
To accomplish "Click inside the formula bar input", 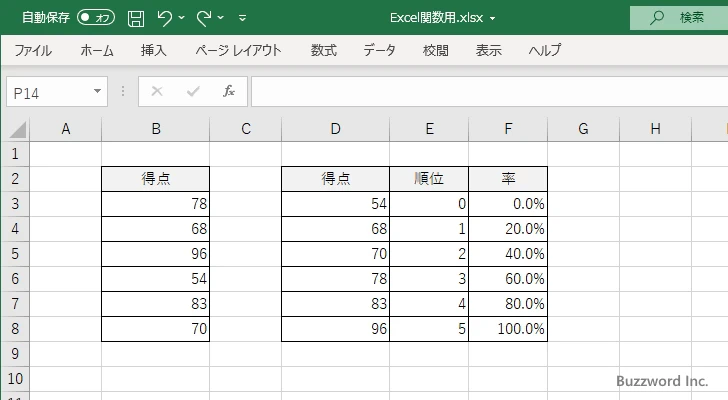I will pyautogui.click(x=480, y=91).
